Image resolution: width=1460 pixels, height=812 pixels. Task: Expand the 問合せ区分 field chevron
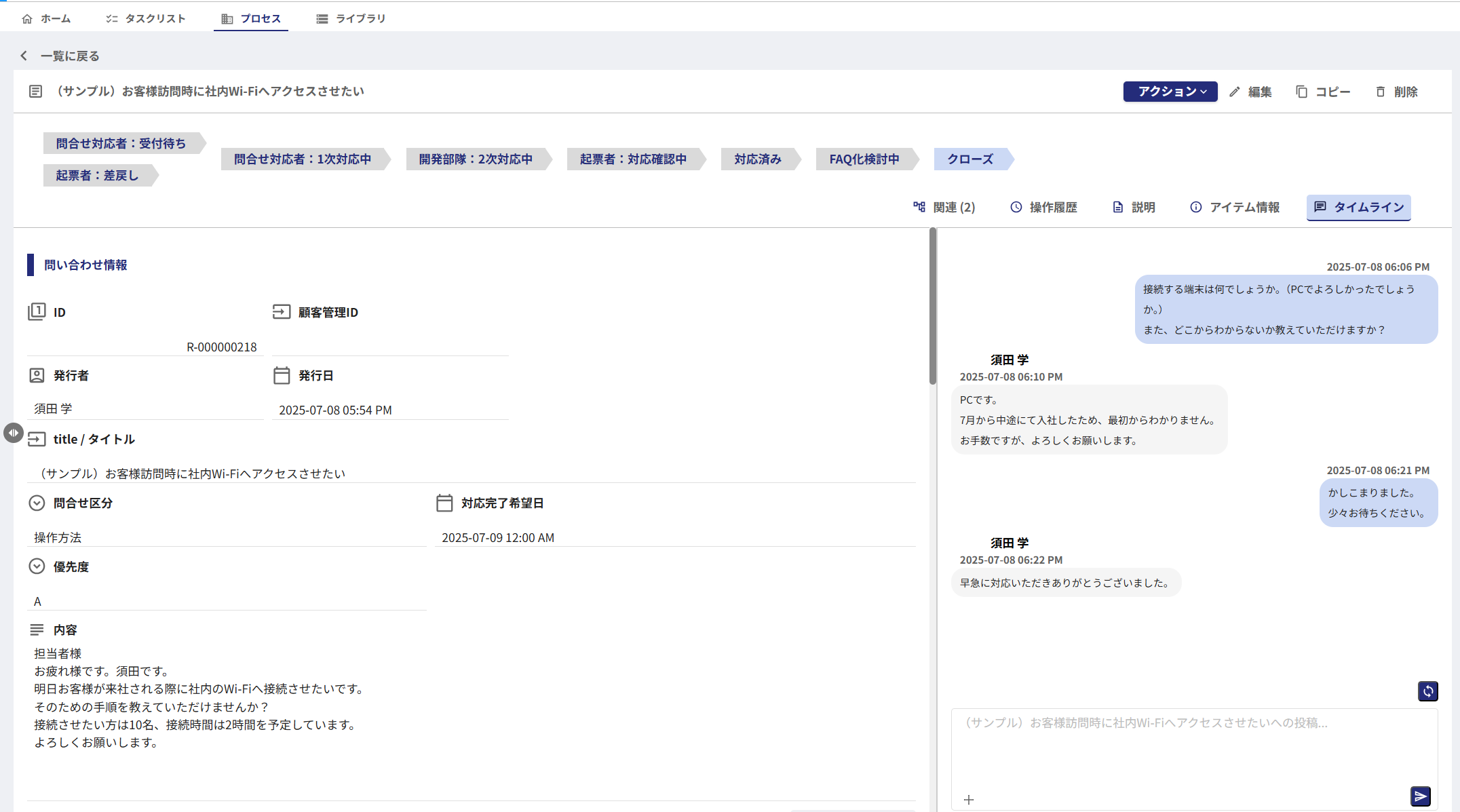click(x=37, y=503)
